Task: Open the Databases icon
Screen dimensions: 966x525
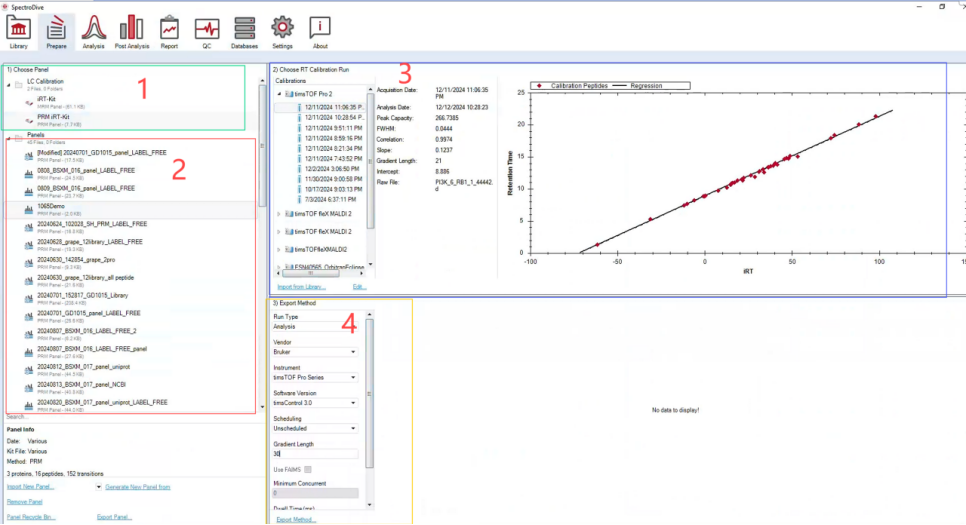Action: coord(244,32)
